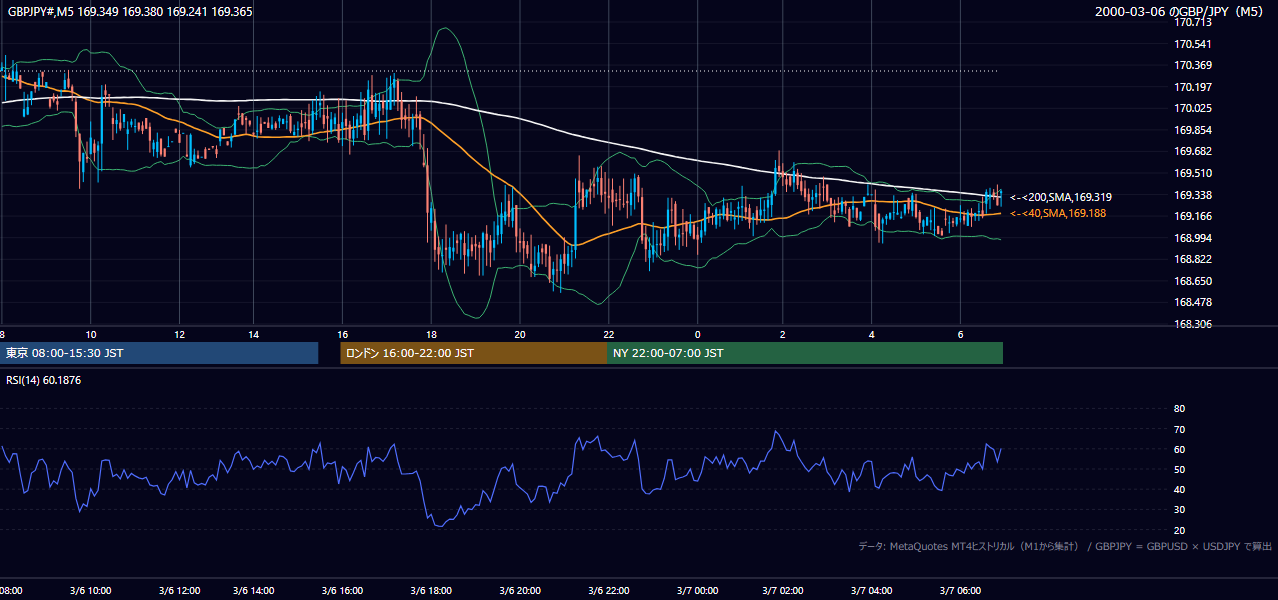The height and width of the screenshot is (600, 1278).
Task: Click price axis value 170.713
Action: coord(1193,22)
